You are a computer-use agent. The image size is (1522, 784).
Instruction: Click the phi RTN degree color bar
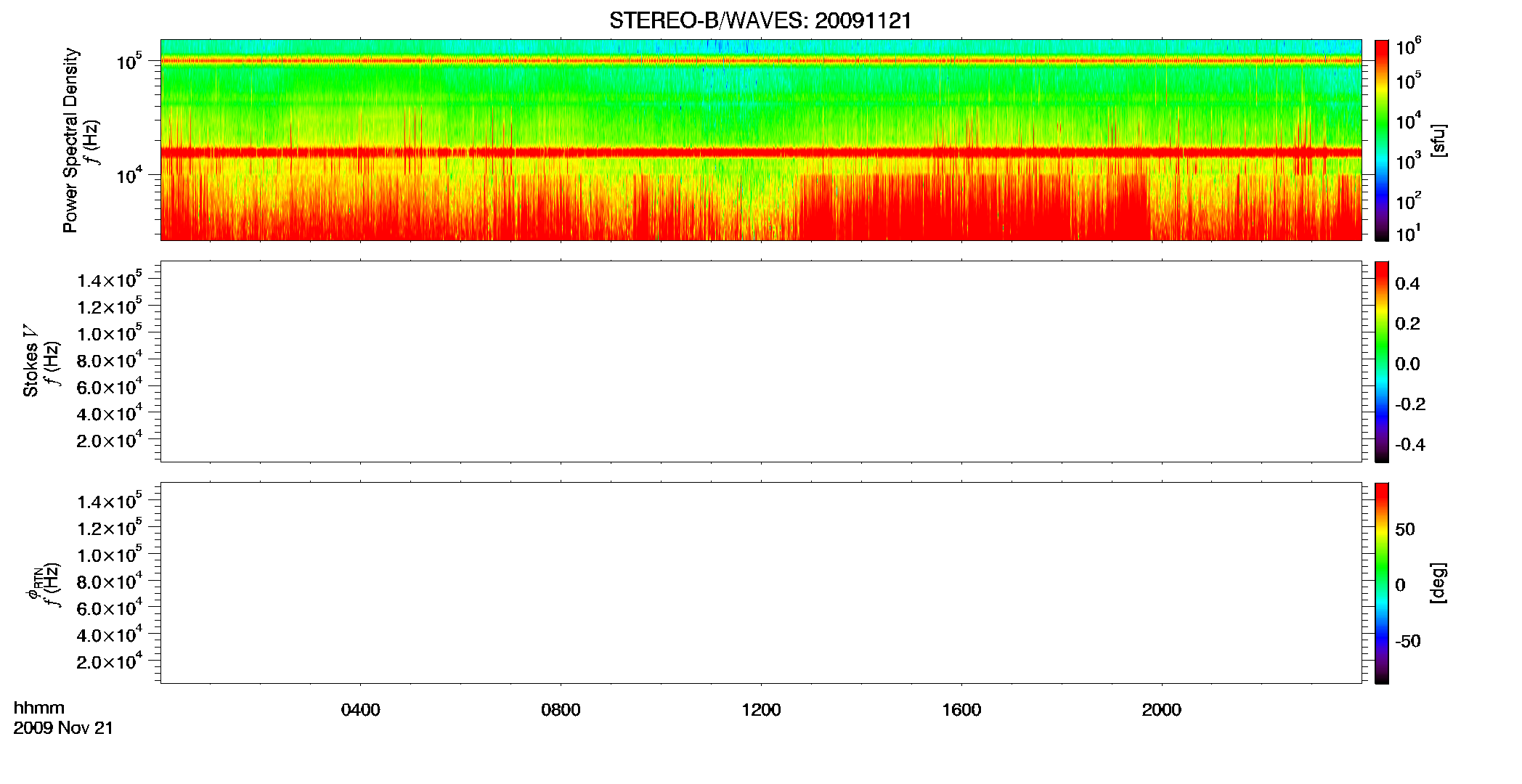(1381, 583)
